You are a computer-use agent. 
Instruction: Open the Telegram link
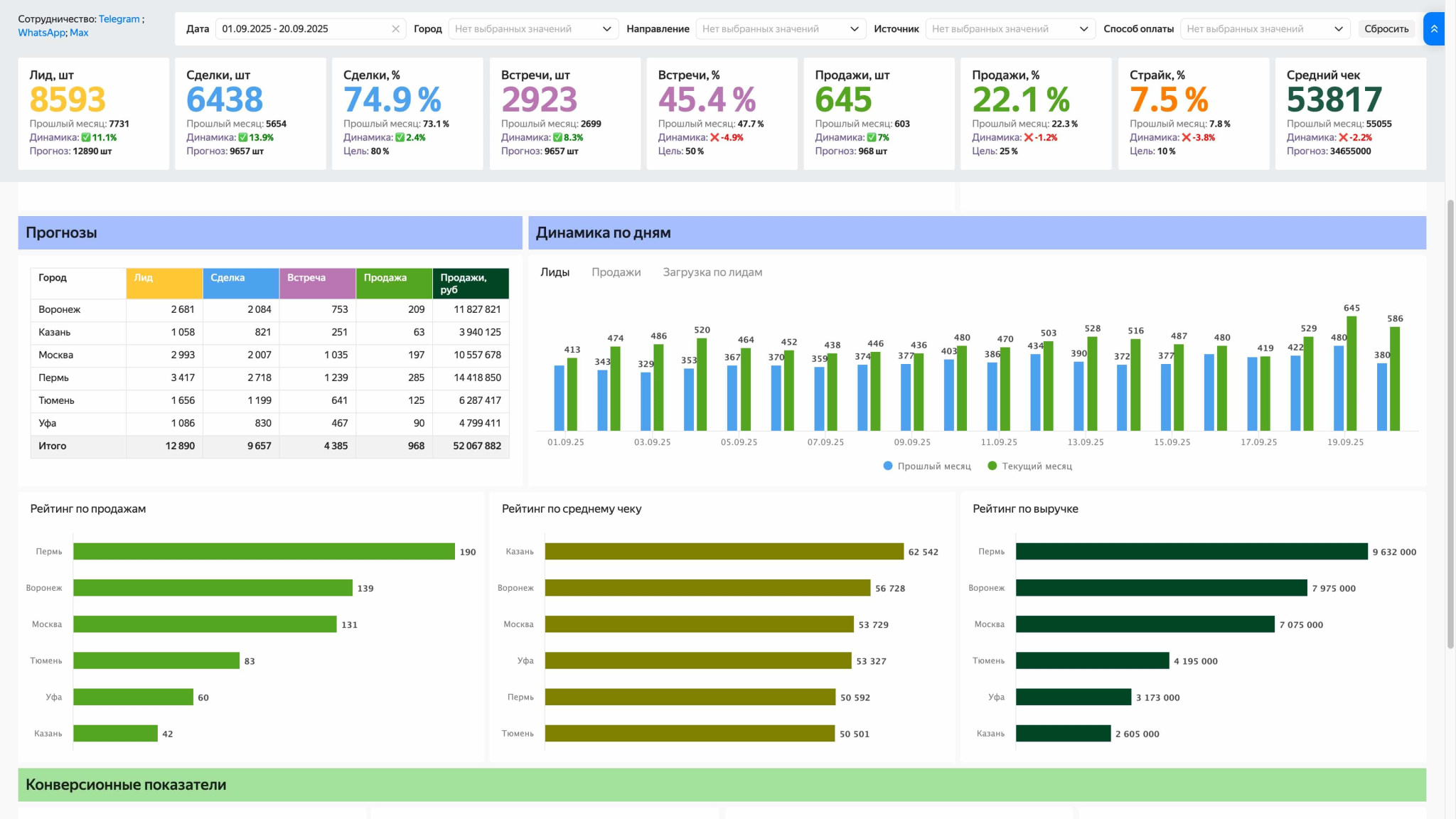119,19
